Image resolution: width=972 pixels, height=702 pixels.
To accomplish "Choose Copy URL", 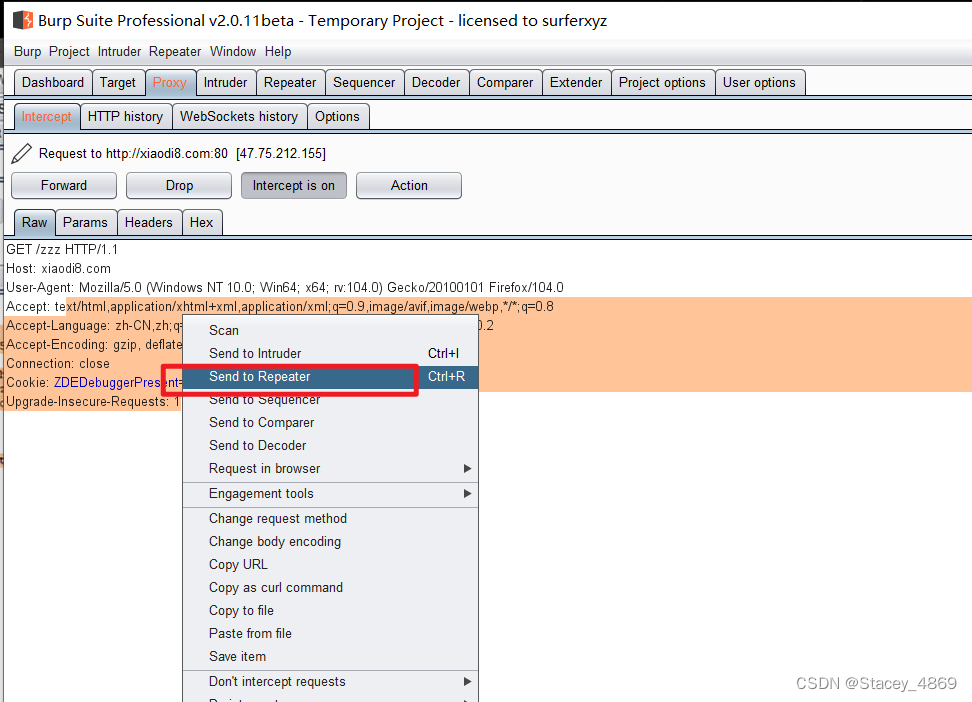I will [330, 564].
